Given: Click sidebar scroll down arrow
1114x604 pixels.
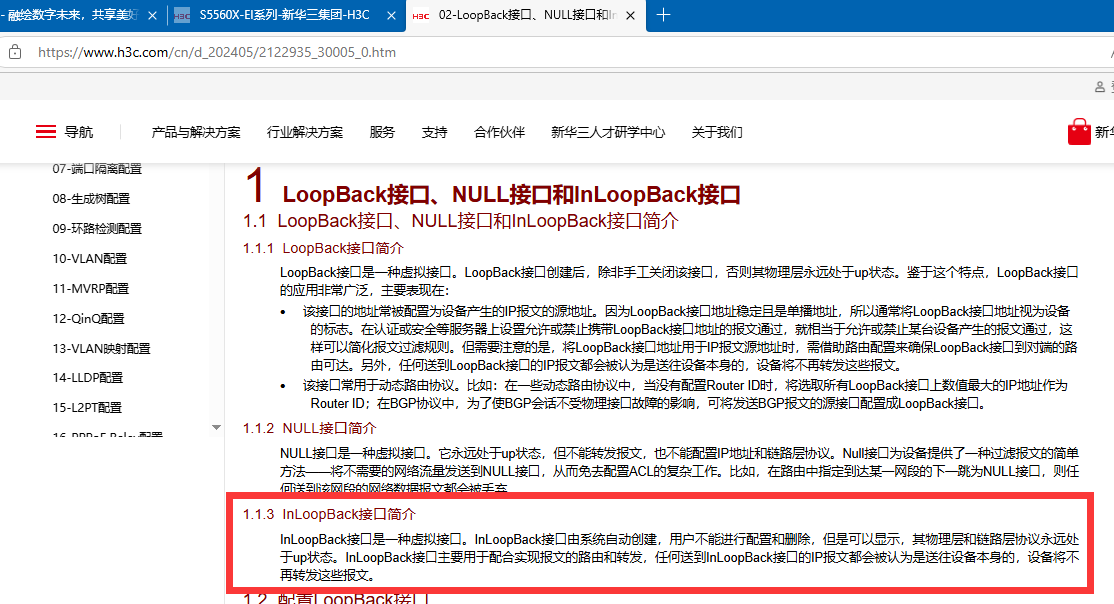Looking at the screenshot, I should [216, 428].
